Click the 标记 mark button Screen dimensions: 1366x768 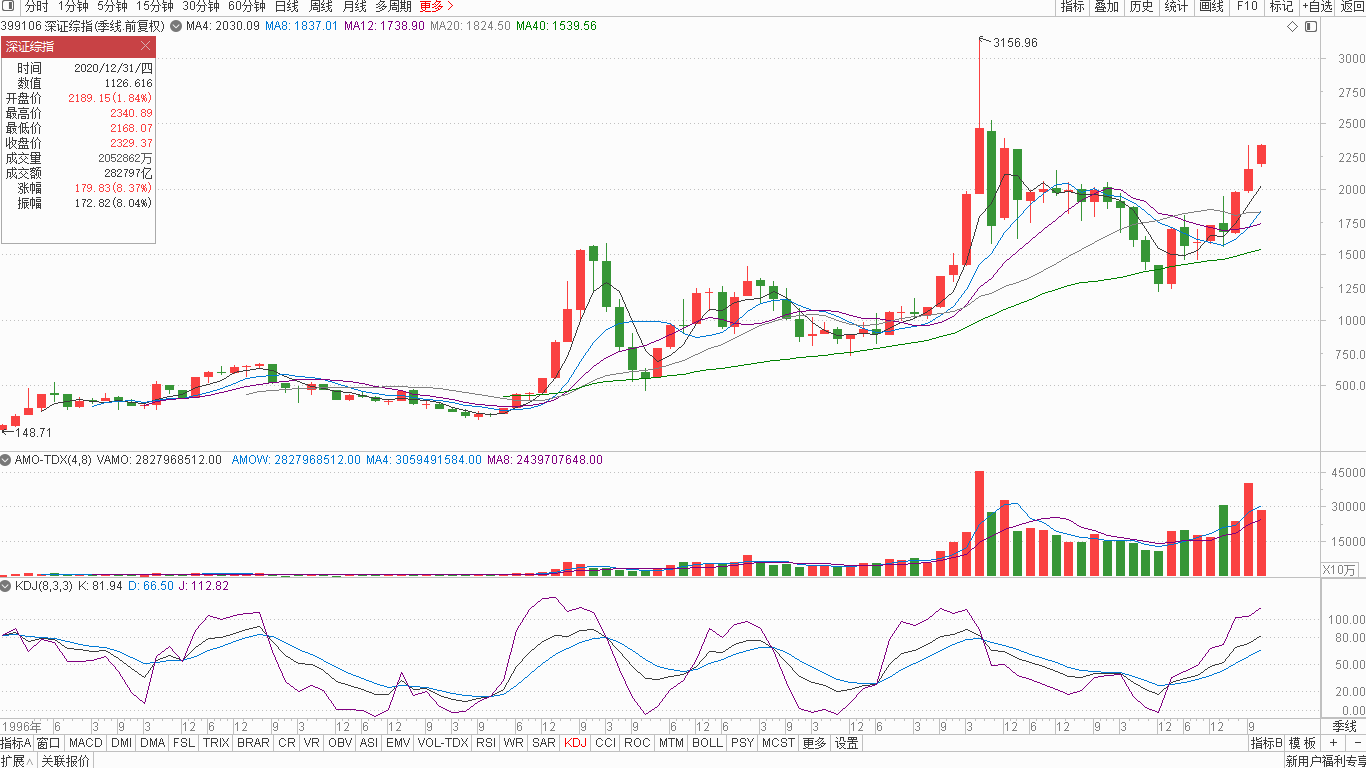click(x=1281, y=6)
